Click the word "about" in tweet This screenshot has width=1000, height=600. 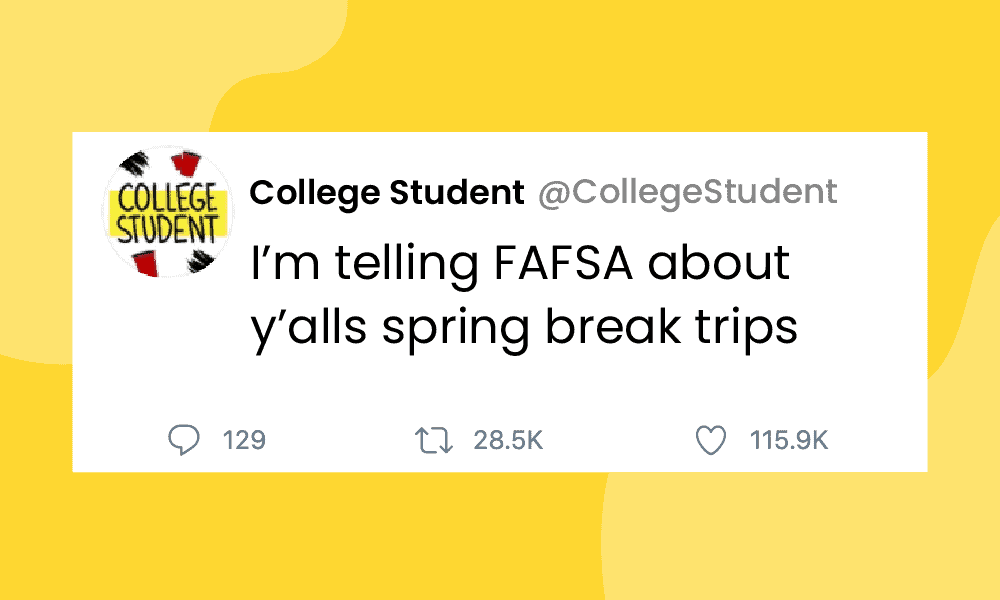tap(719, 264)
